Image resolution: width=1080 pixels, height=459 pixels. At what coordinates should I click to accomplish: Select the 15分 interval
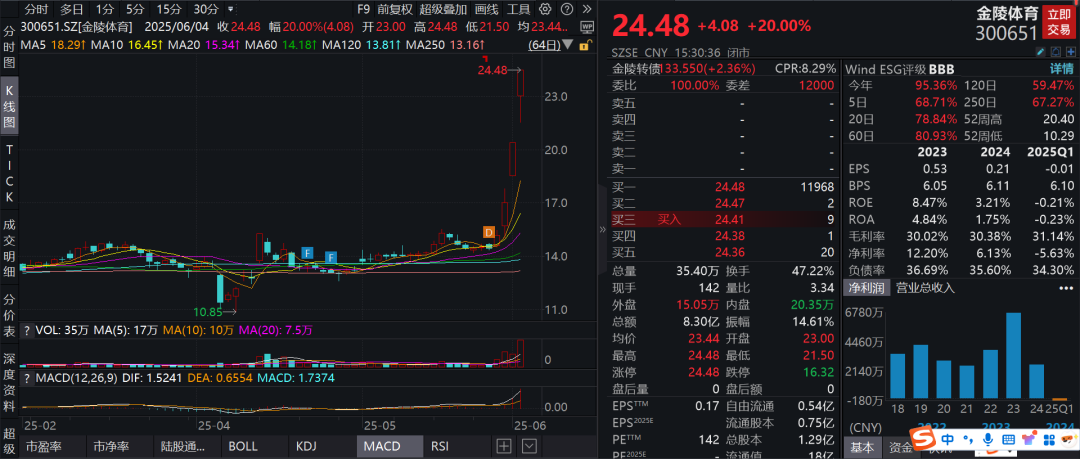point(168,9)
